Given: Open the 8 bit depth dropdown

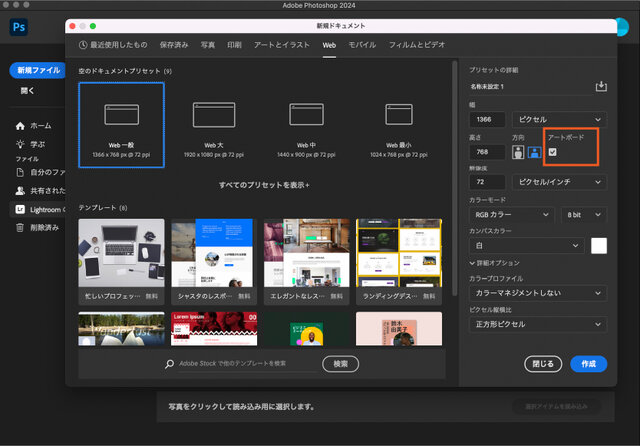Looking at the screenshot, I should point(584,215).
